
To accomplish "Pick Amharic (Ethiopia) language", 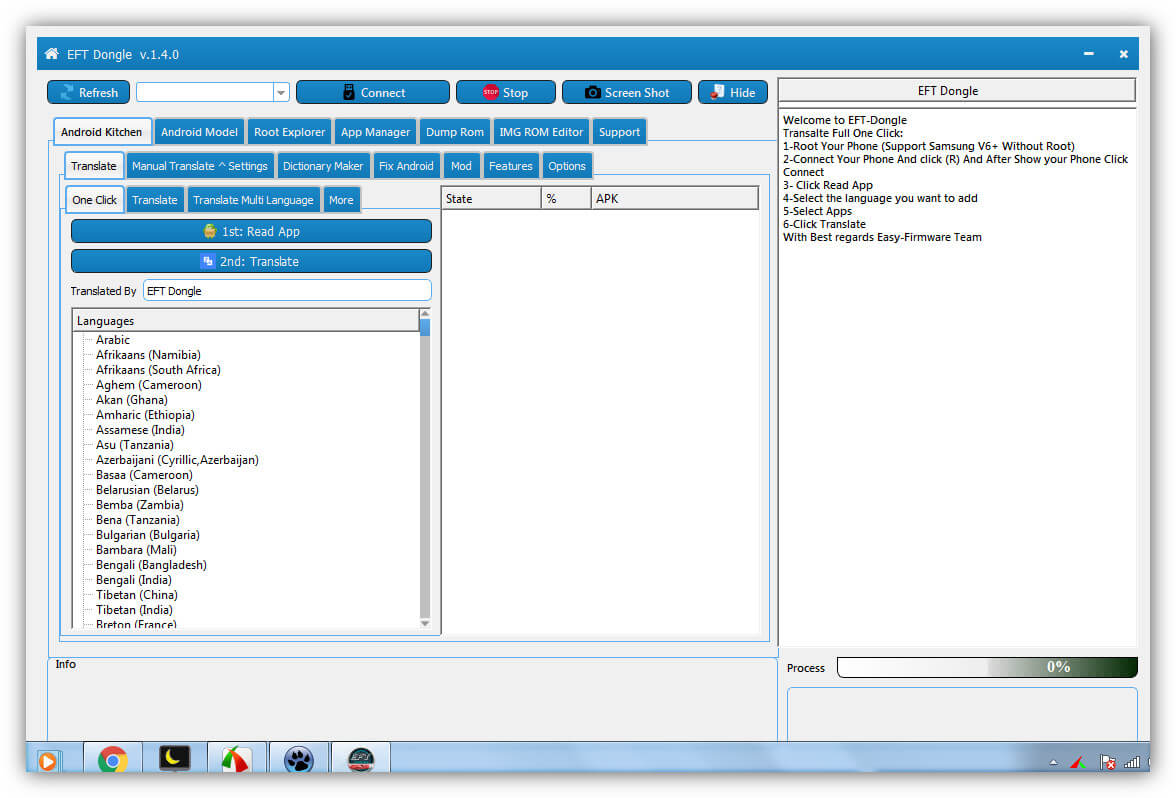I will 146,415.
